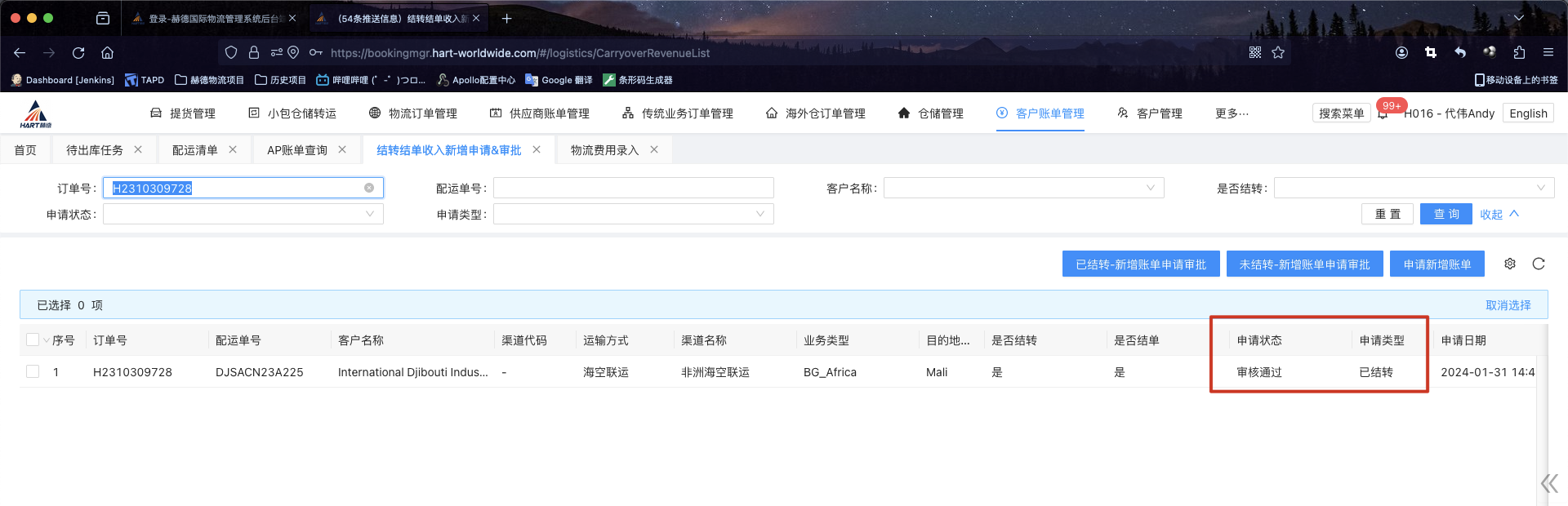This screenshot has height=506, width=1568.
Task: Click the table refresh icon
Action: (1539, 264)
